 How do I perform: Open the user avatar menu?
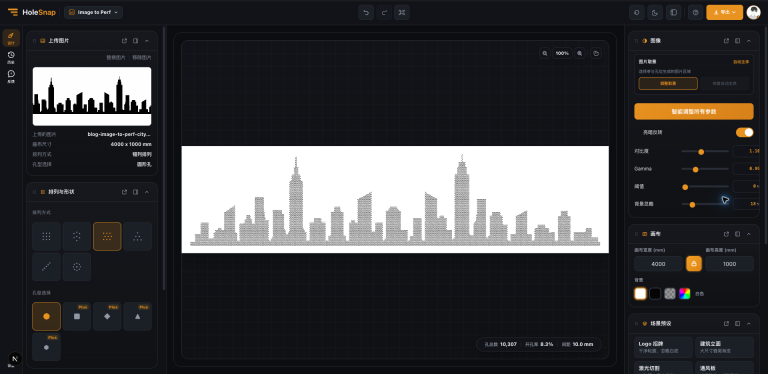753,12
